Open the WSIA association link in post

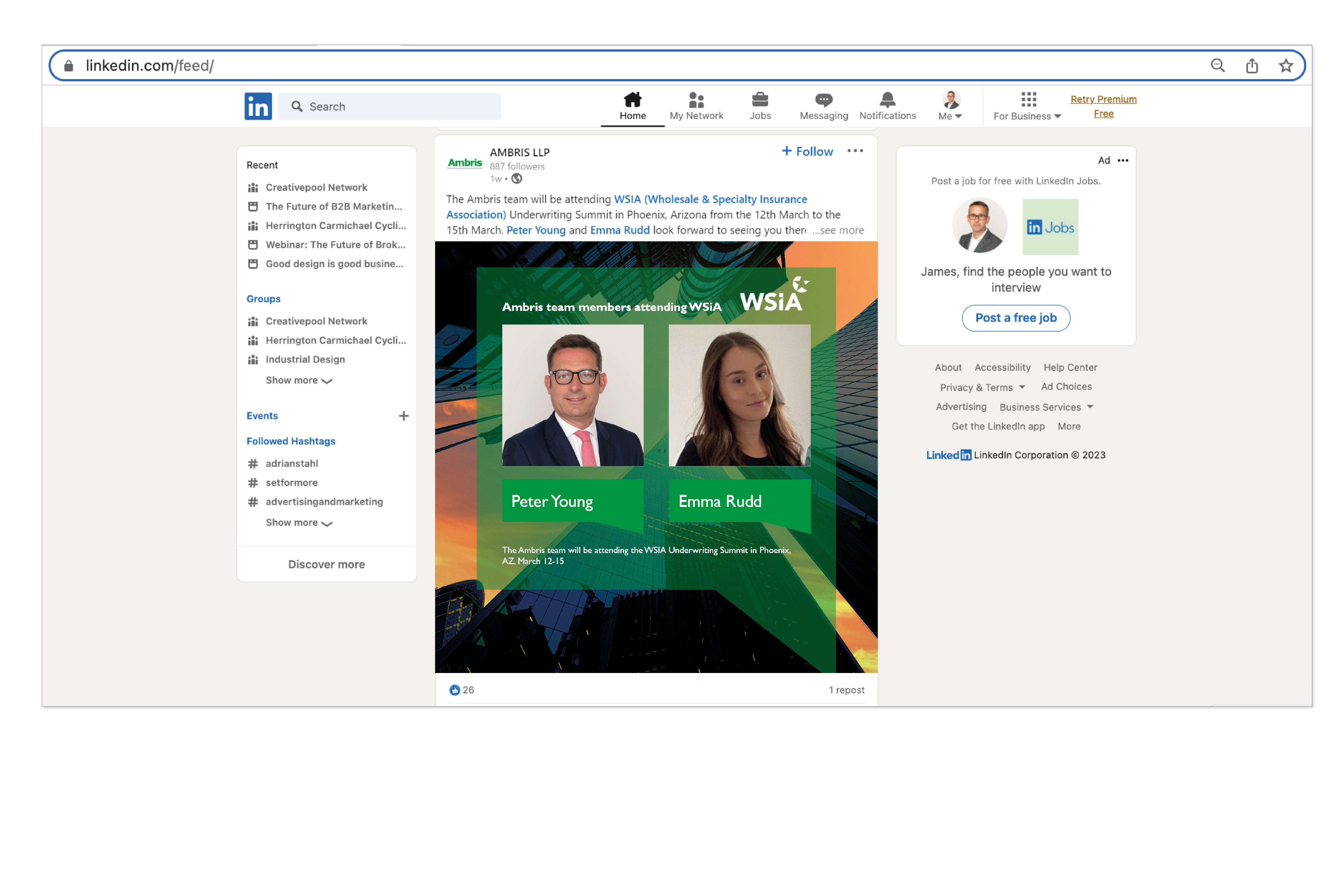626,207
